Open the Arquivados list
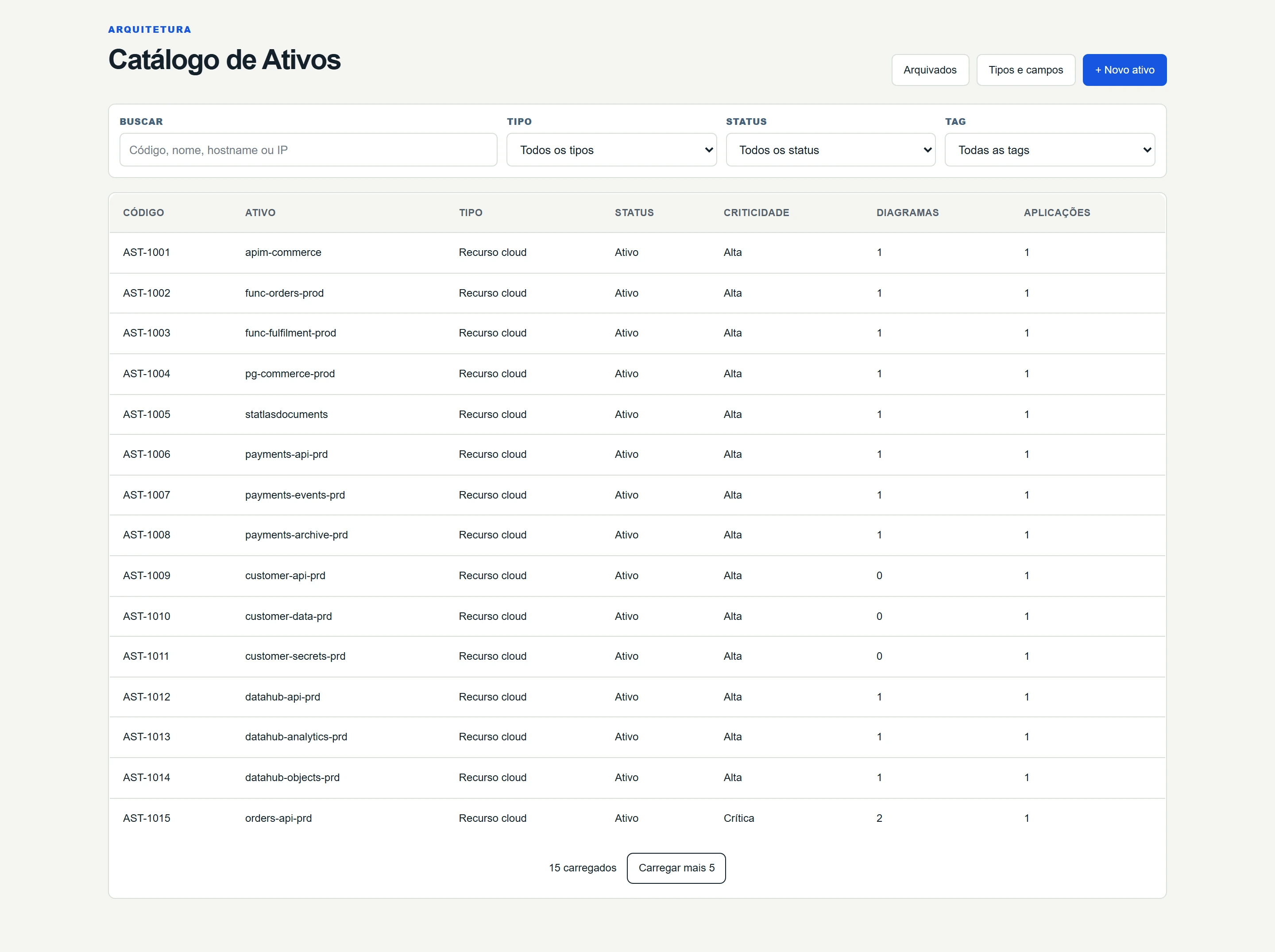1275x952 pixels. [930, 70]
